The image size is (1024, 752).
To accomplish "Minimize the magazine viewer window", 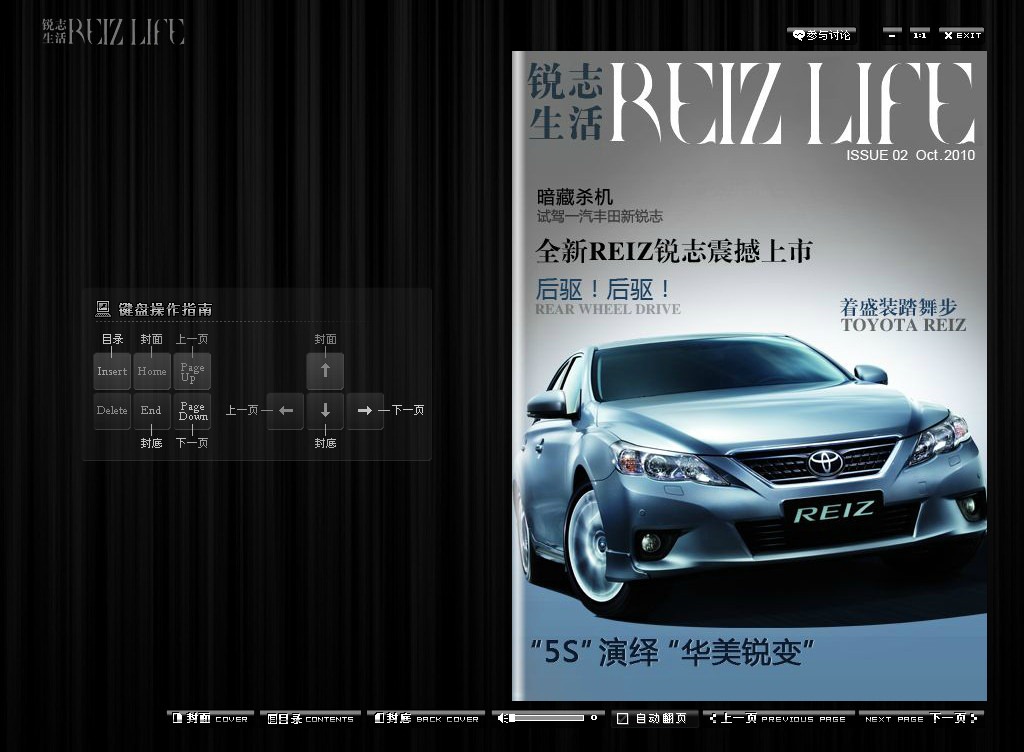I will [x=892, y=35].
